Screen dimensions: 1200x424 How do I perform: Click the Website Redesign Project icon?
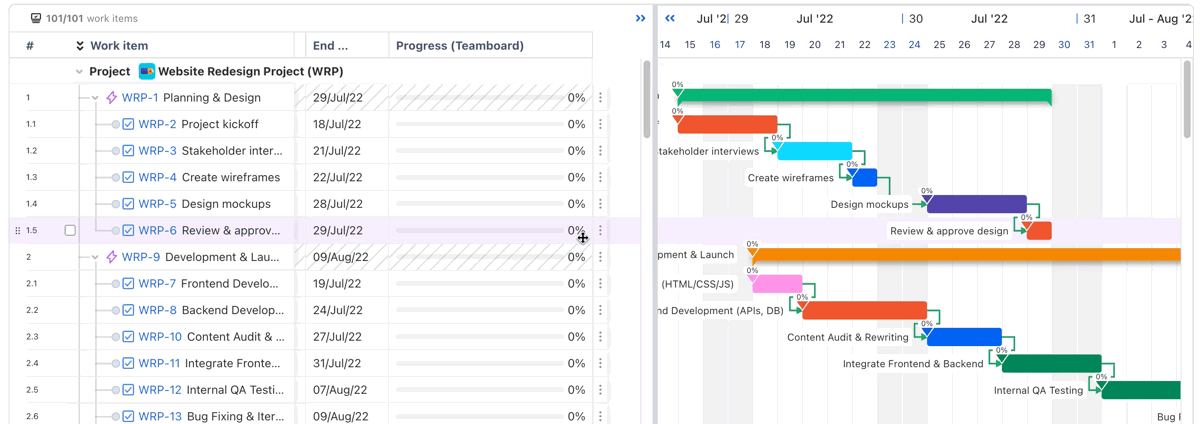tap(147, 72)
